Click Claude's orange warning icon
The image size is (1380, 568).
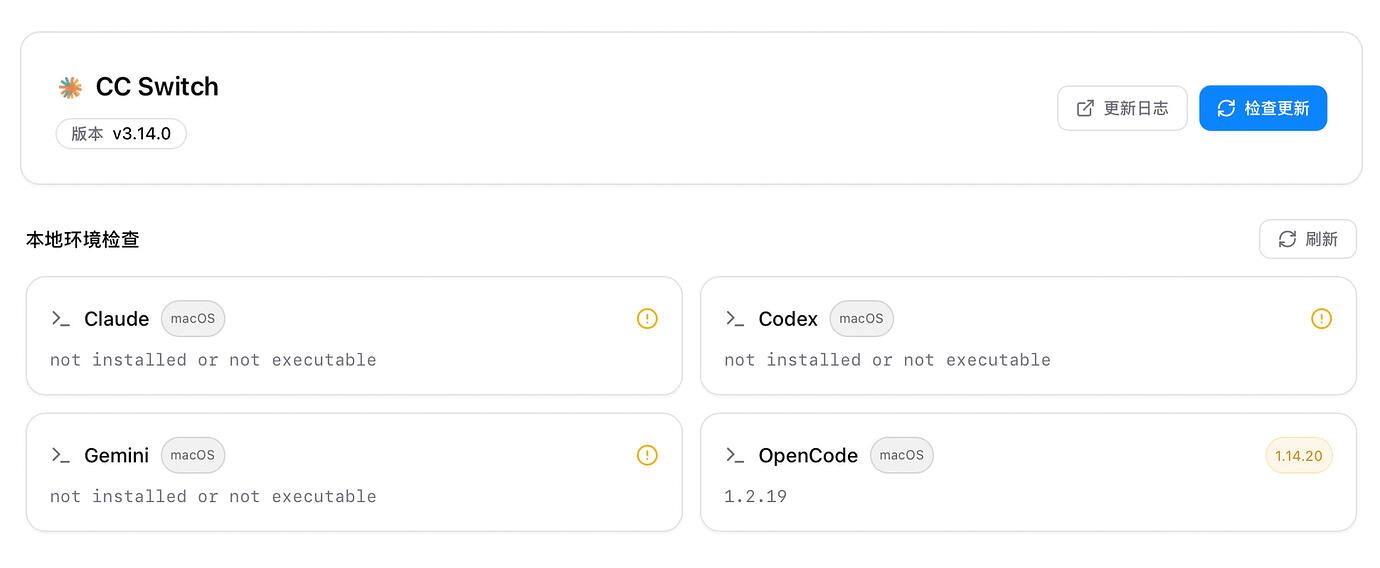click(647, 319)
